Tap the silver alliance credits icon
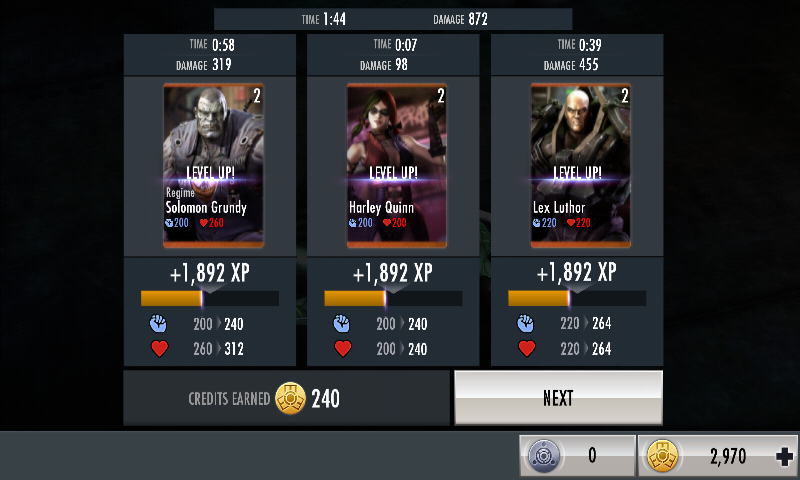 (x=544, y=456)
